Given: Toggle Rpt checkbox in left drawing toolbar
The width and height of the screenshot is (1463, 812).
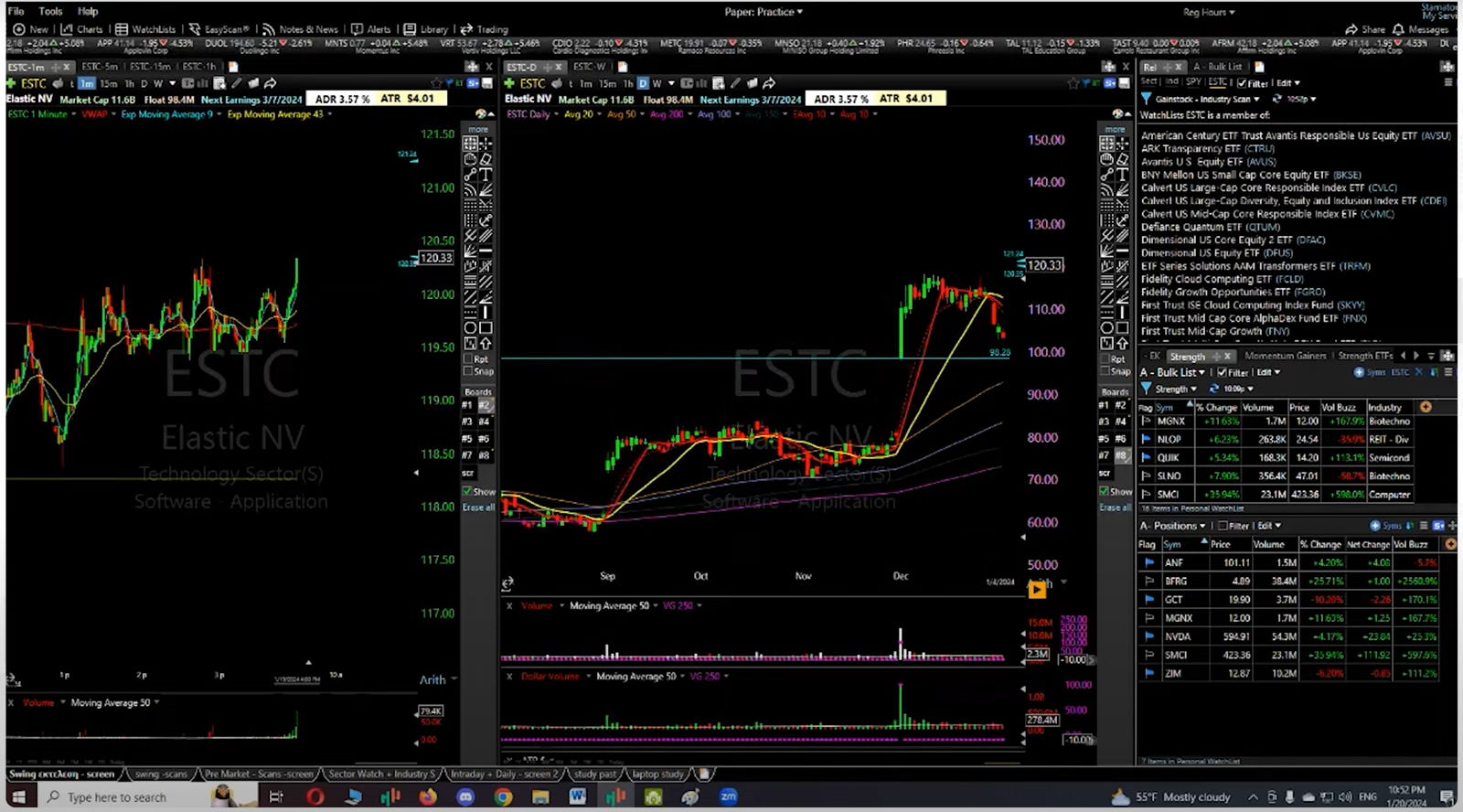Looking at the screenshot, I should click(x=468, y=359).
